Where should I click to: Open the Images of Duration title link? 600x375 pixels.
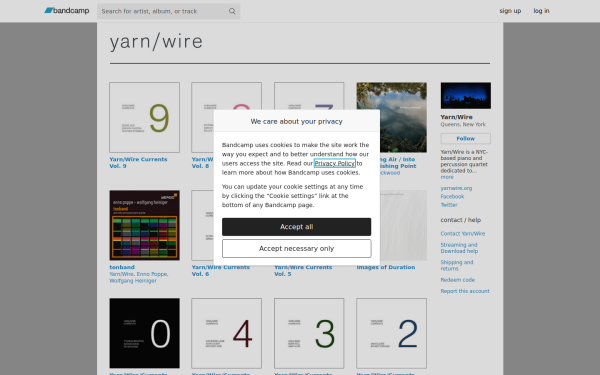386,267
